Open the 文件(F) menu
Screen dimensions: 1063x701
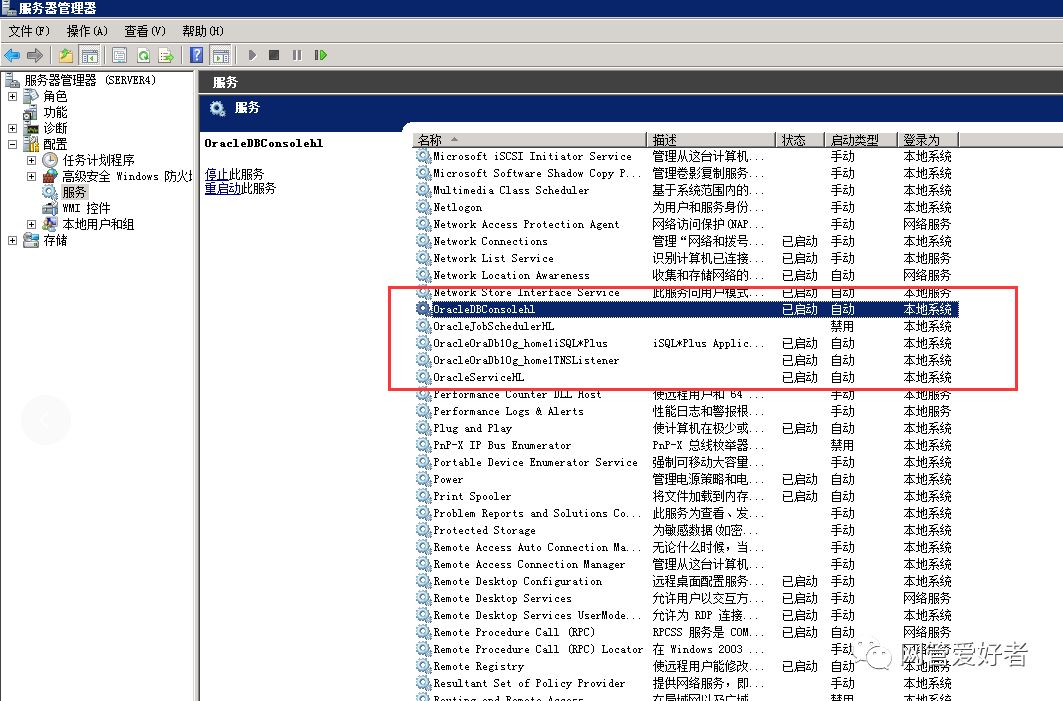[28, 31]
